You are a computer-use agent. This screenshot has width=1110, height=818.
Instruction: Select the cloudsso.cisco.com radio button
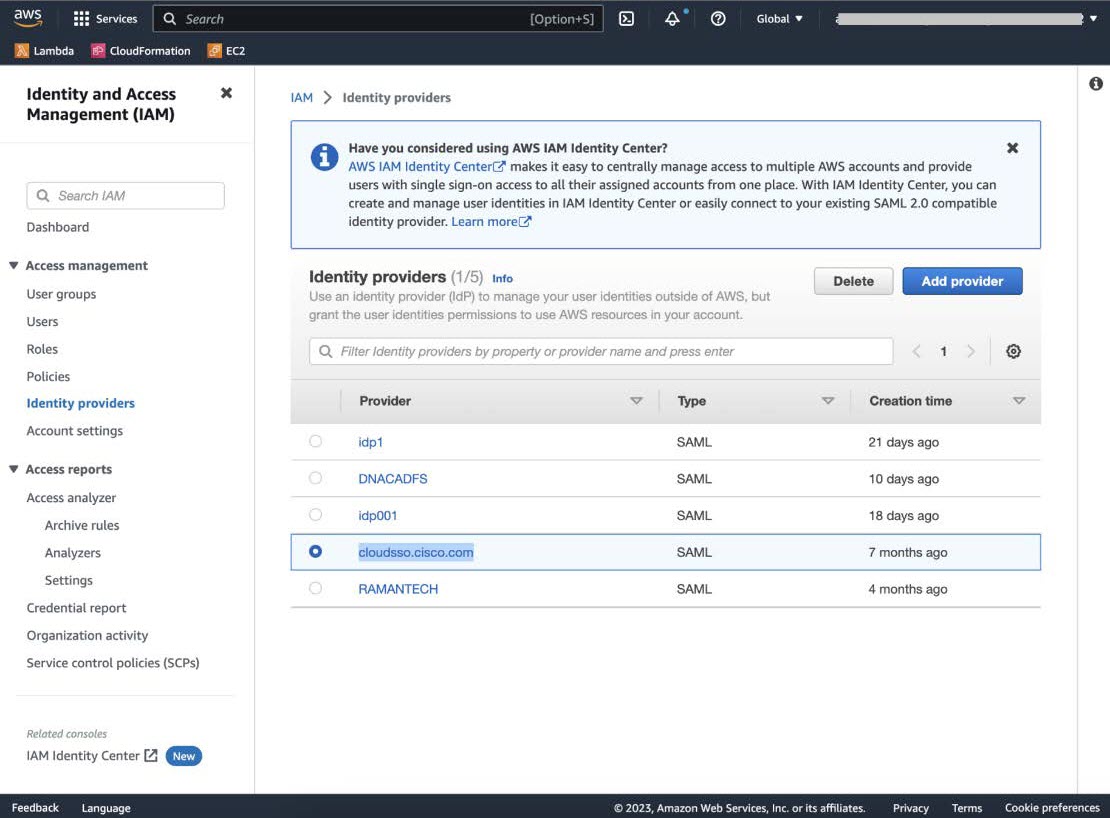pyautogui.click(x=316, y=551)
